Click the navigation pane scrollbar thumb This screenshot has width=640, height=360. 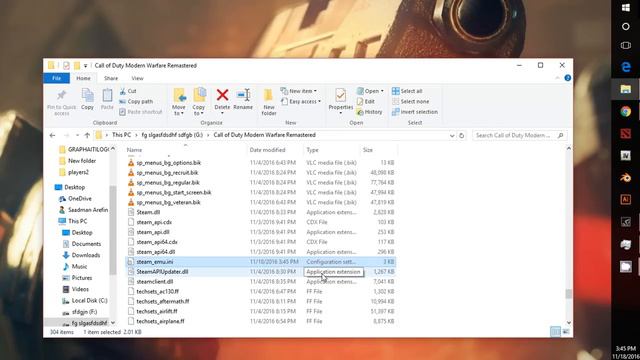[113, 230]
